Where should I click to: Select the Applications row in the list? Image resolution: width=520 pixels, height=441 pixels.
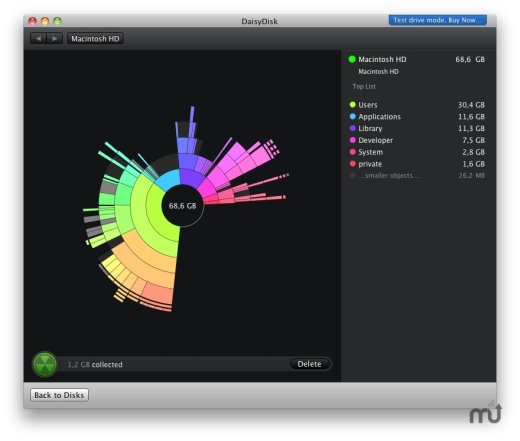pos(417,117)
